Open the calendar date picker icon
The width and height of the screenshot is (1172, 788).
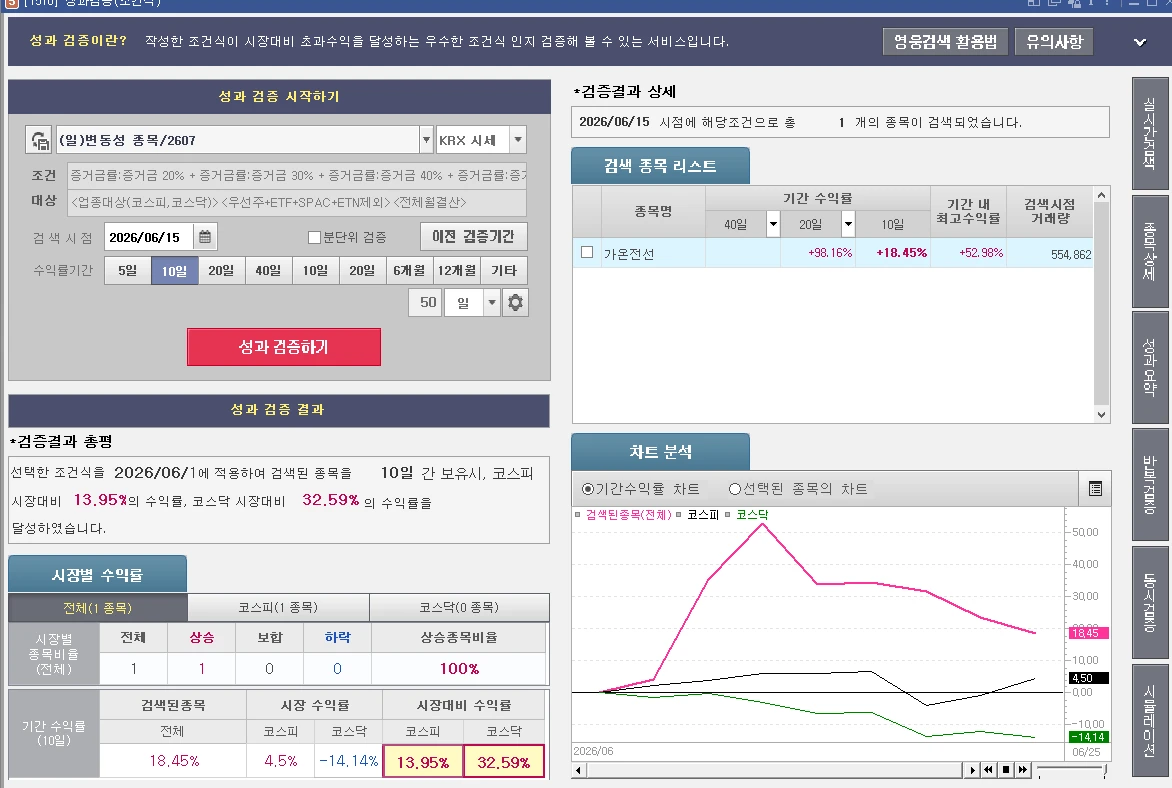coord(205,237)
